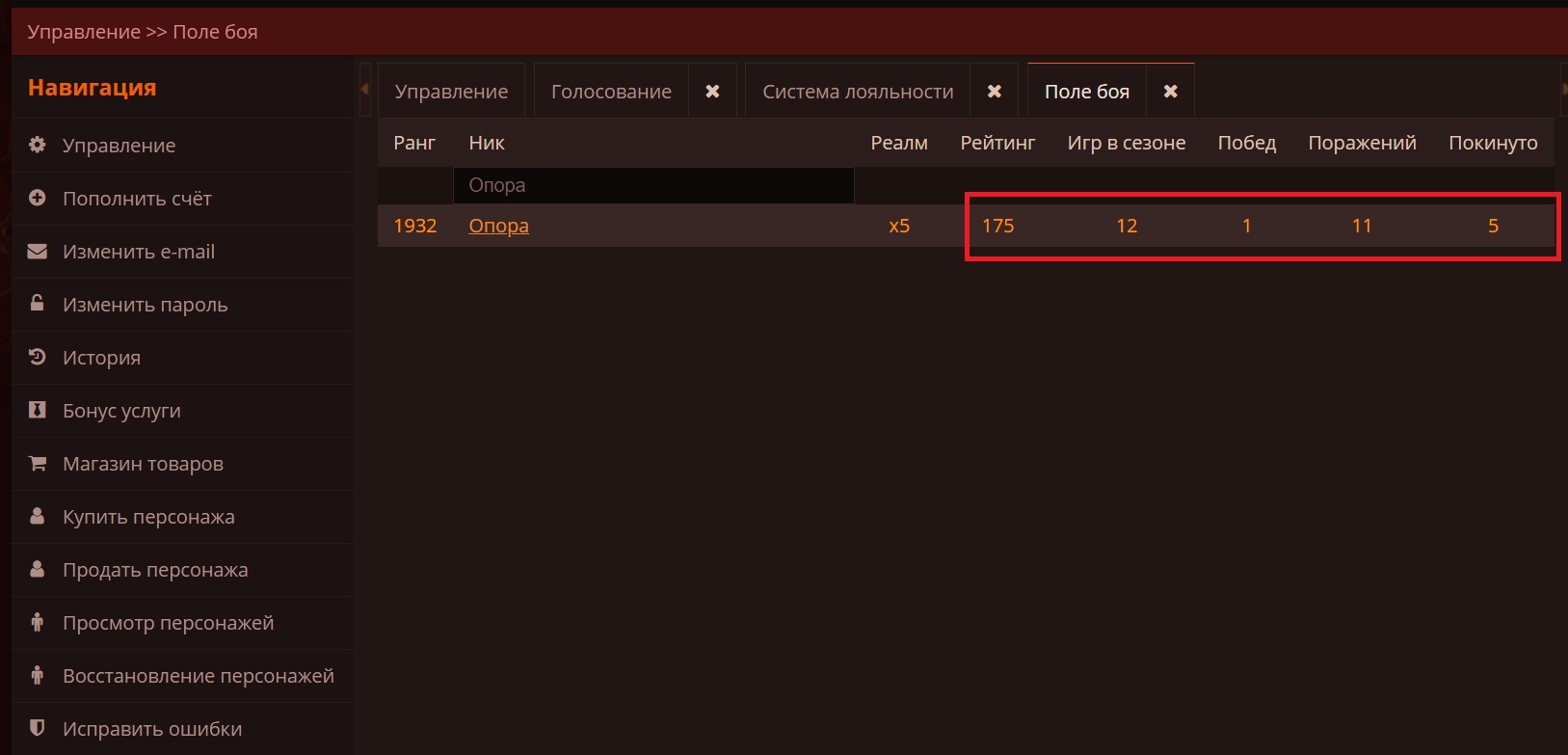Click the unlock icon for Изменить пароль
This screenshot has width=1568, height=755.
(x=38, y=304)
